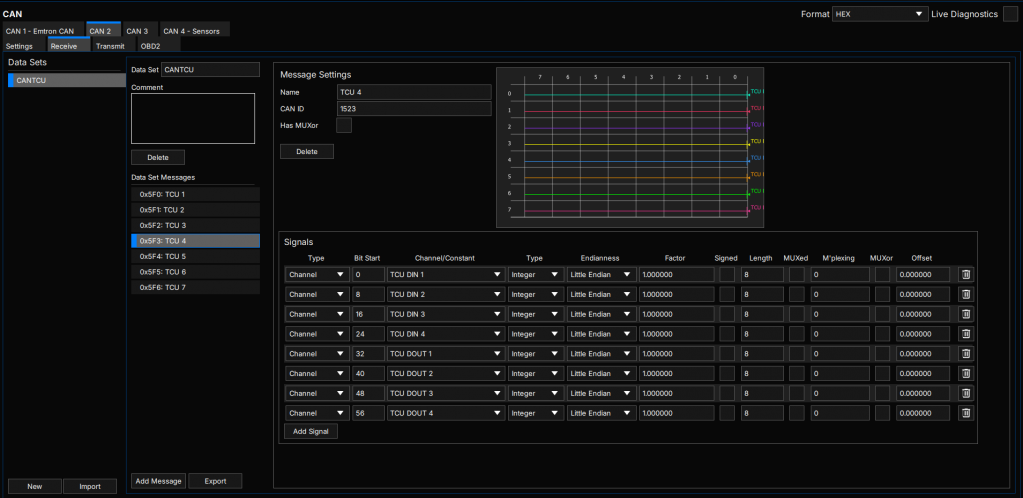Expand Endianness dropdown for TCU DIN 2
Screen dimensions: 1023x498
601,294
